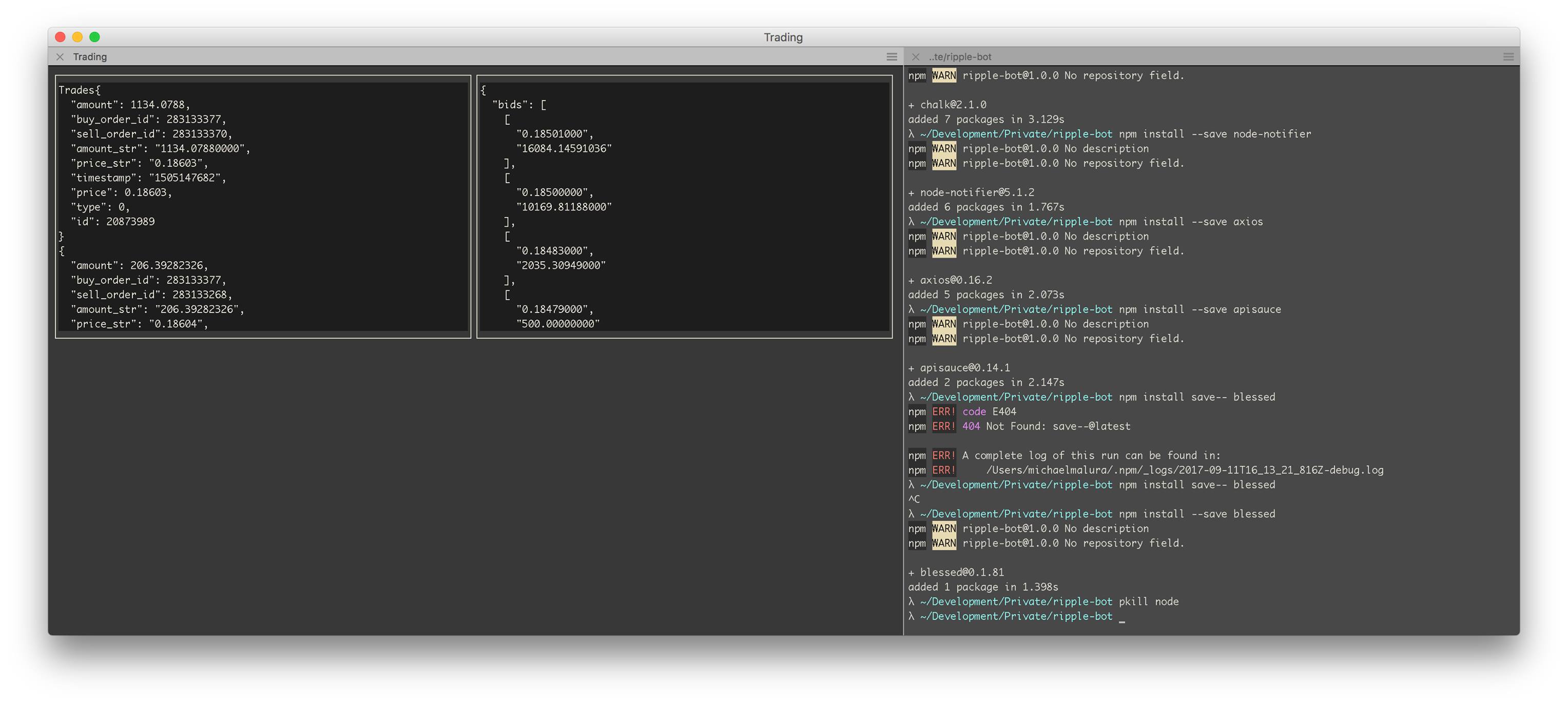The height and width of the screenshot is (704, 1568).
Task: Click the "sell_order_id": 283133370 line
Action: tap(151, 134)
